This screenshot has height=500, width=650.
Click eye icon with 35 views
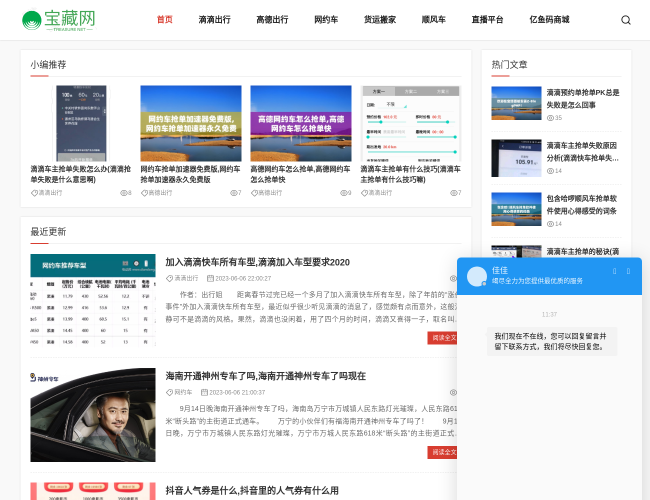[550, 118]
